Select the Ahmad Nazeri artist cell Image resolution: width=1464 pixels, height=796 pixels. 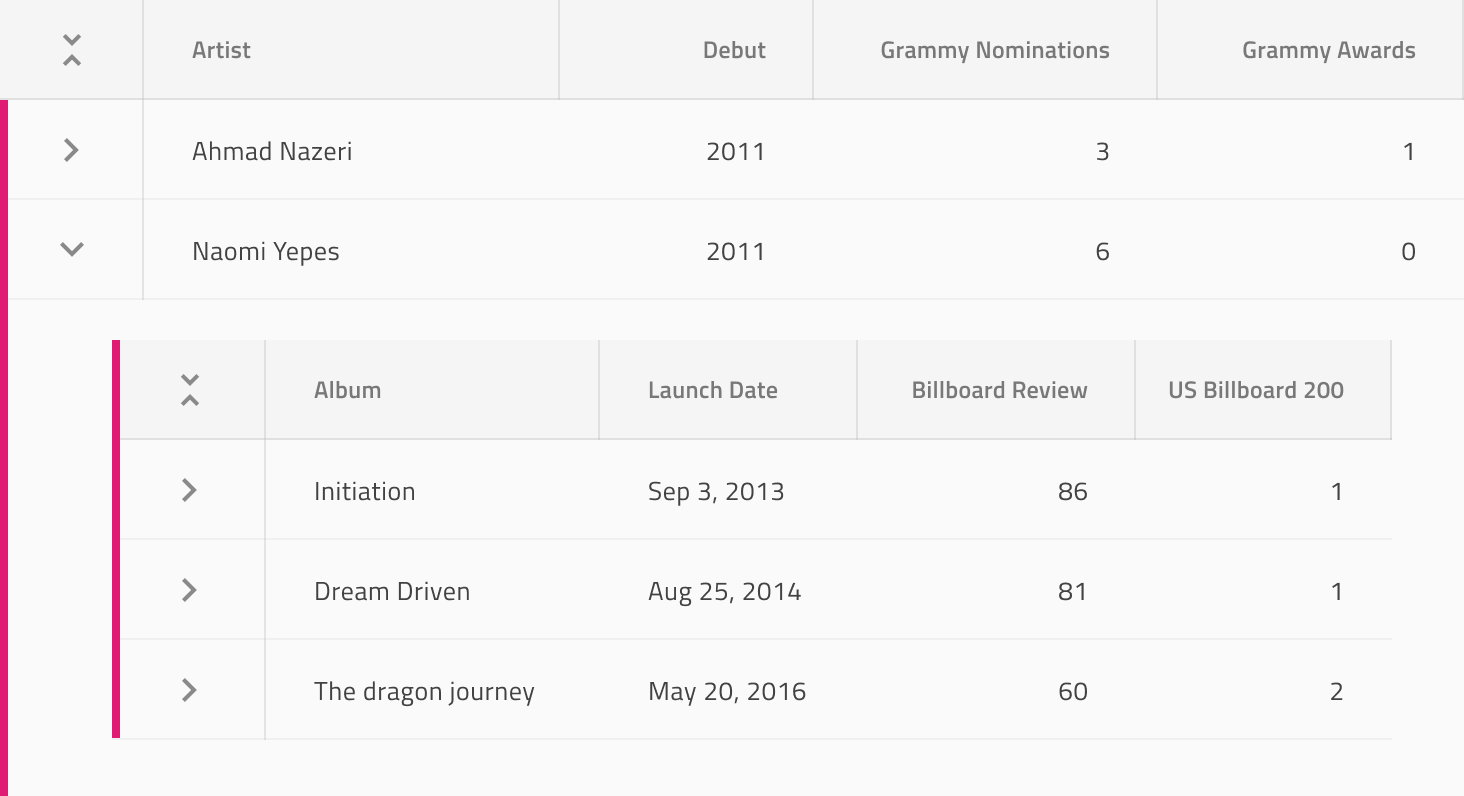(272, 151)
